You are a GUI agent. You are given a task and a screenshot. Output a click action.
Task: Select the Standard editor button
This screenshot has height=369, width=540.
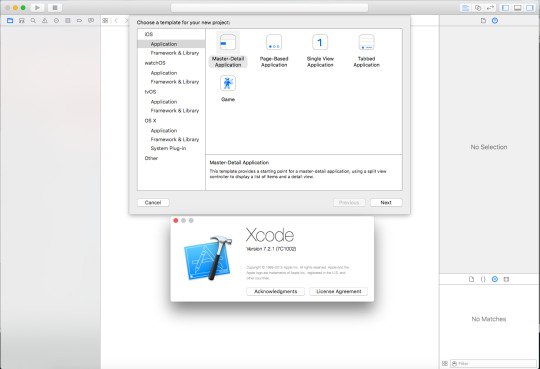[465, 8]
